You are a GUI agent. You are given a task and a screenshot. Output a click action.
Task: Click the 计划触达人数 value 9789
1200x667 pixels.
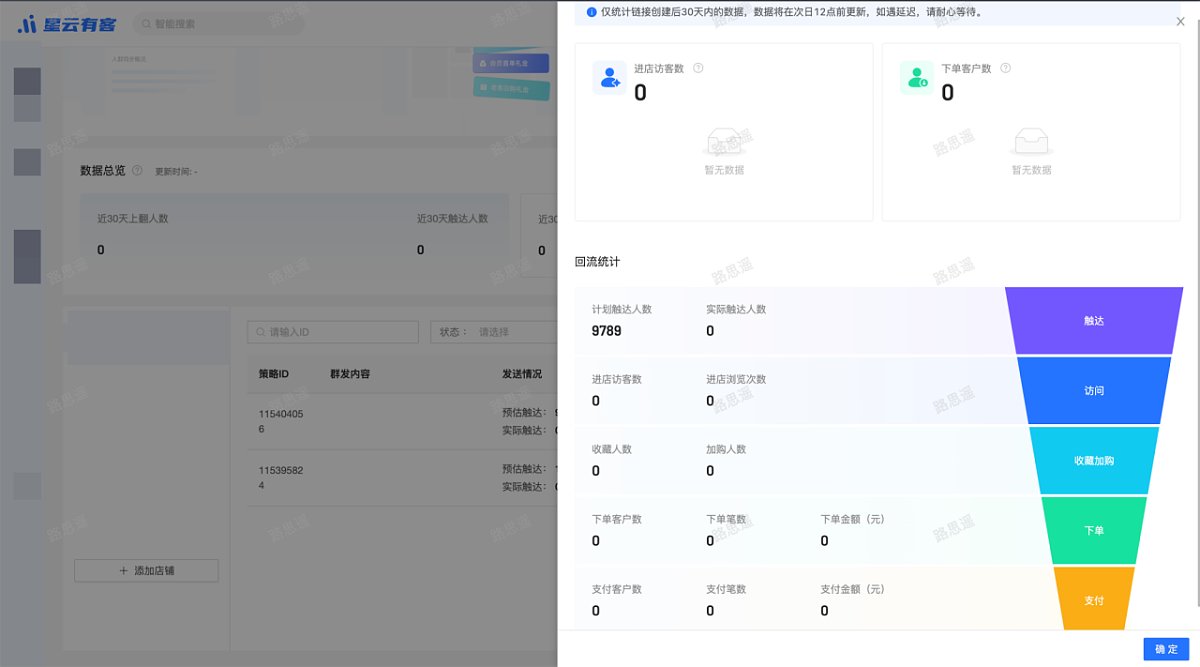pos(607,331)
